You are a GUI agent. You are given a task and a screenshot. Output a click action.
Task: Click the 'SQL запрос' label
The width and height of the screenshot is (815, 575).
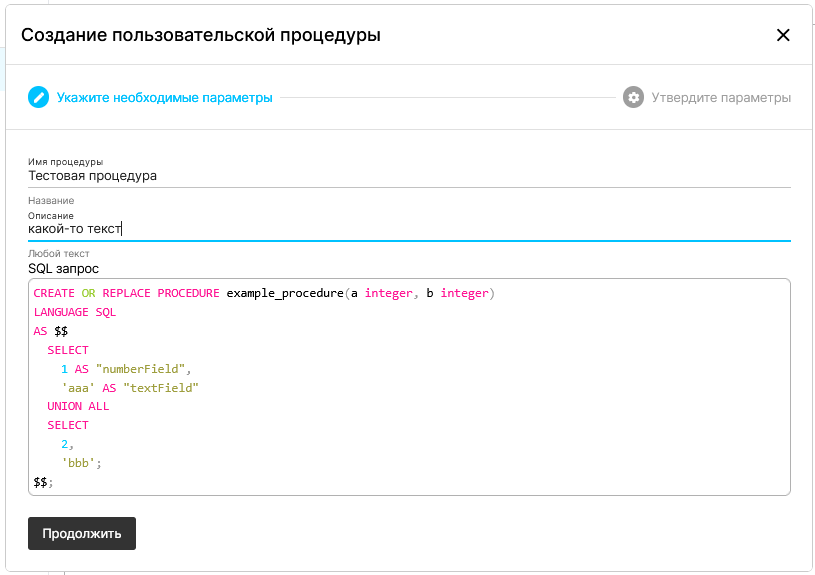pos(63,269)
